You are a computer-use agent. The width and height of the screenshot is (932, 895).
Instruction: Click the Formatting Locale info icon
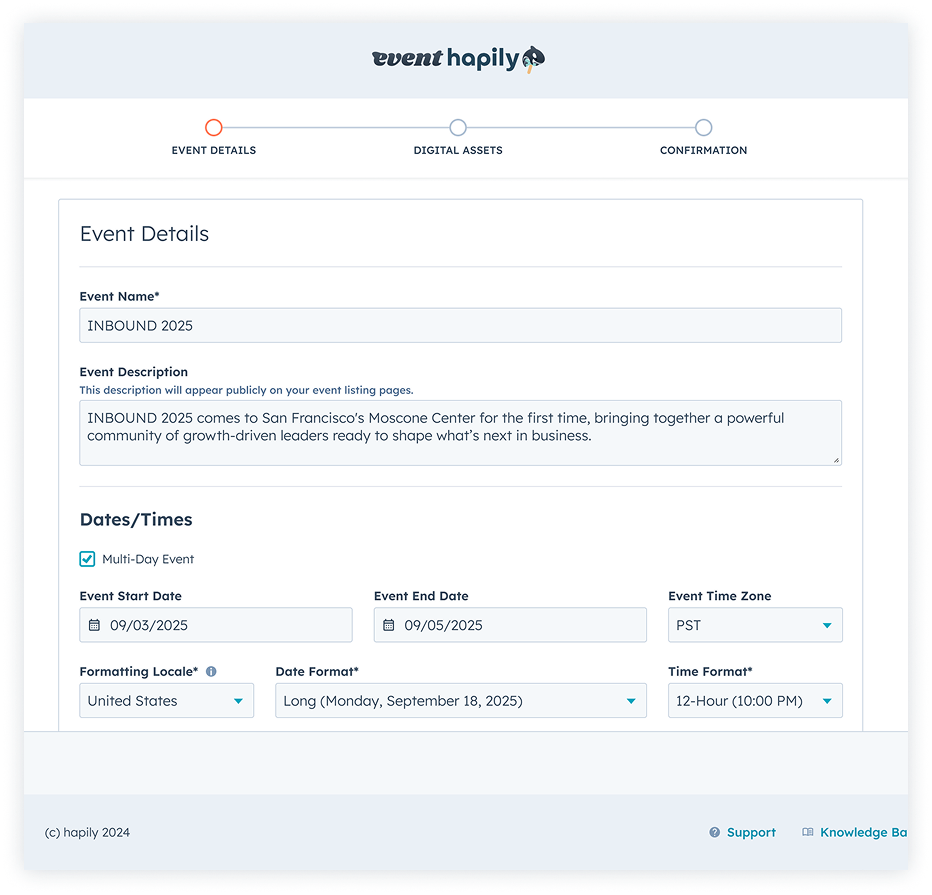pyautogui.click(x=211, y=672)
